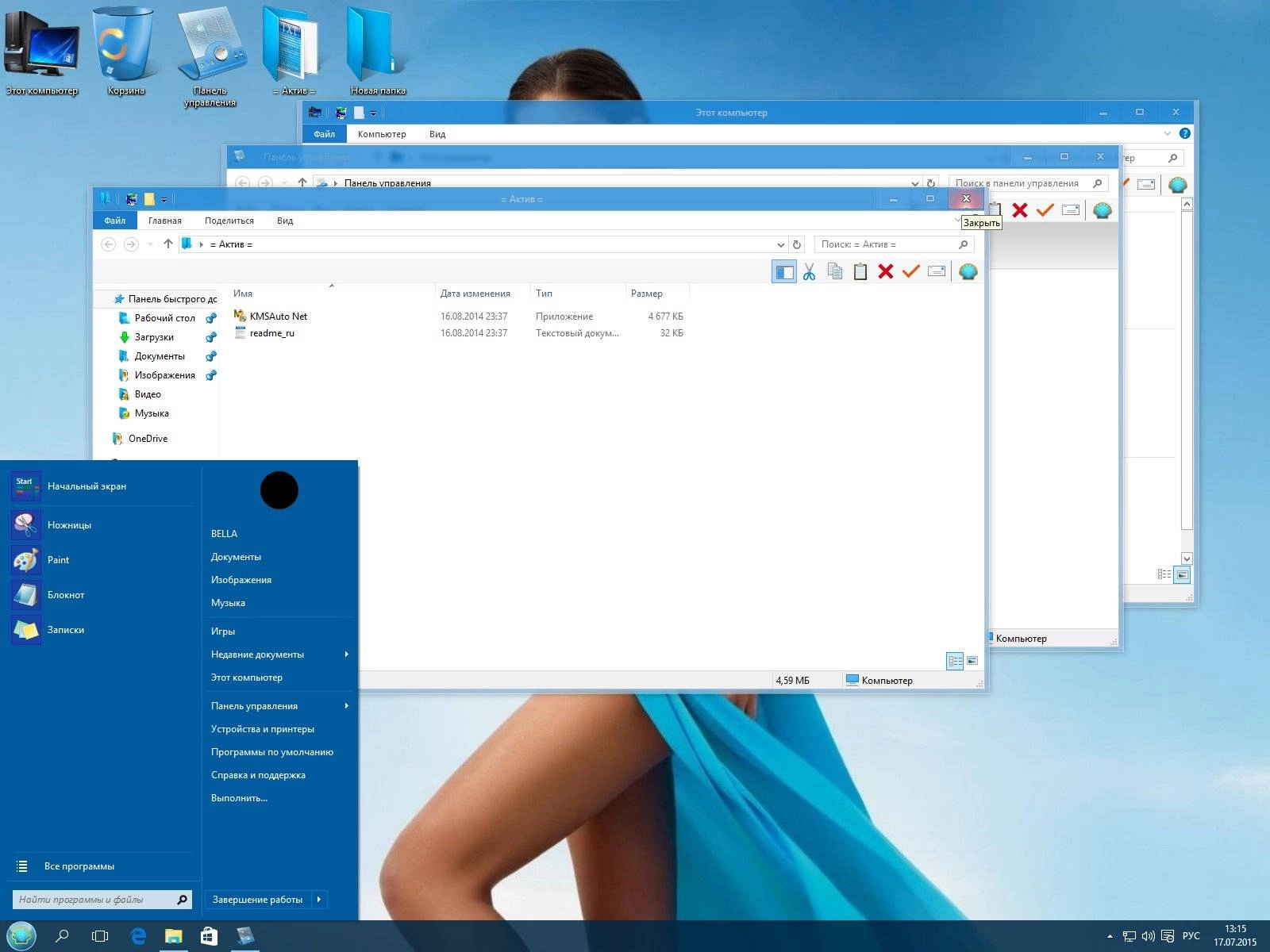This screenshot has width=1270, height=952.
Task: Expand Недавние документы submenu arrow
Action: point(347,654)
